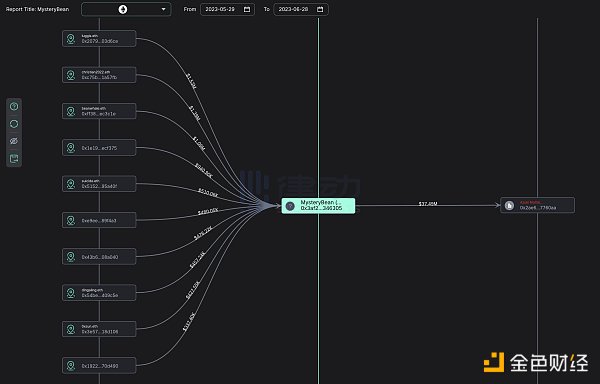The image size is (600, 384).
Task: Select the 0x1e19...ecf375 address node
Action: tap(99, 148)
